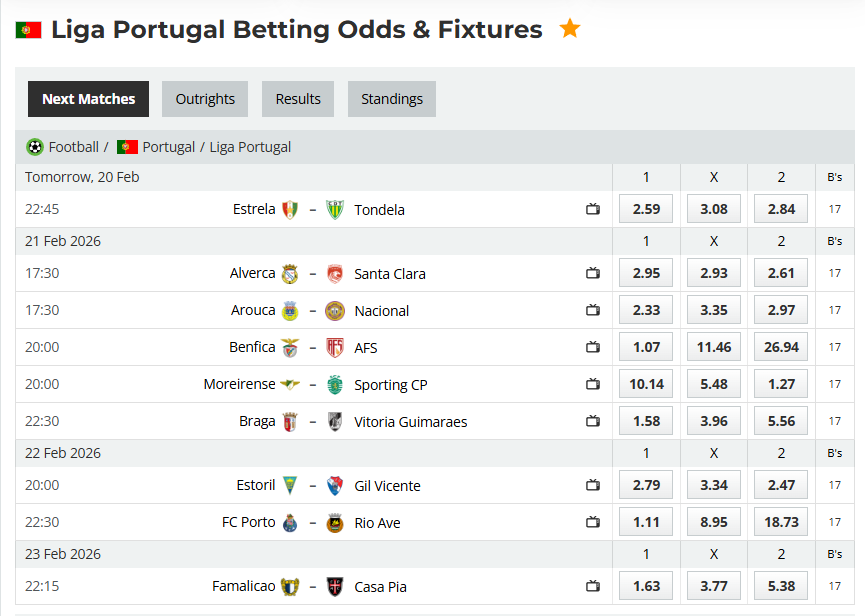The height and width of the screenshot is (616, 865).
Task: Click the 1.07 odds for Benfica home win
Action: click(x=645, y=347)
